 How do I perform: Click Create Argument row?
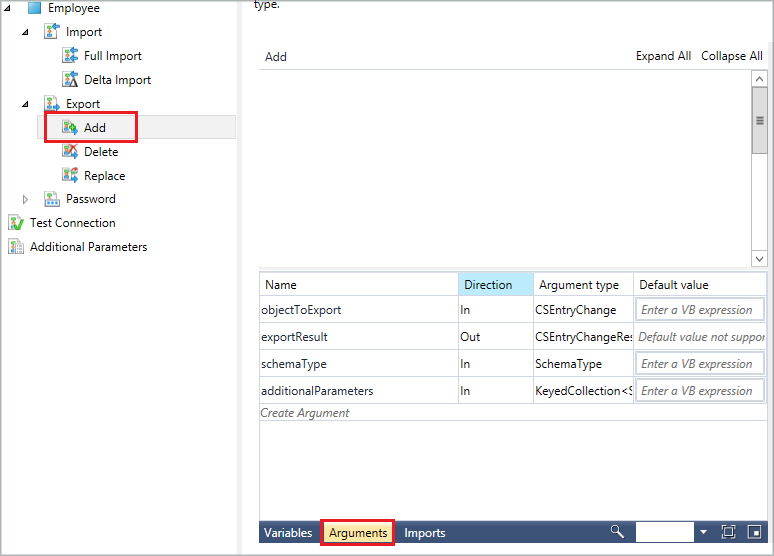(x=512, y=413)
